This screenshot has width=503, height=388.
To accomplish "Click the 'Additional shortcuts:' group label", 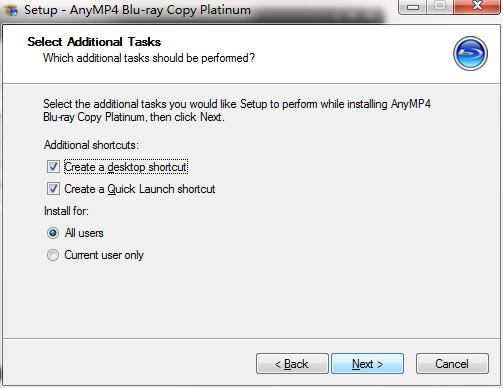I will click(91, 145).
